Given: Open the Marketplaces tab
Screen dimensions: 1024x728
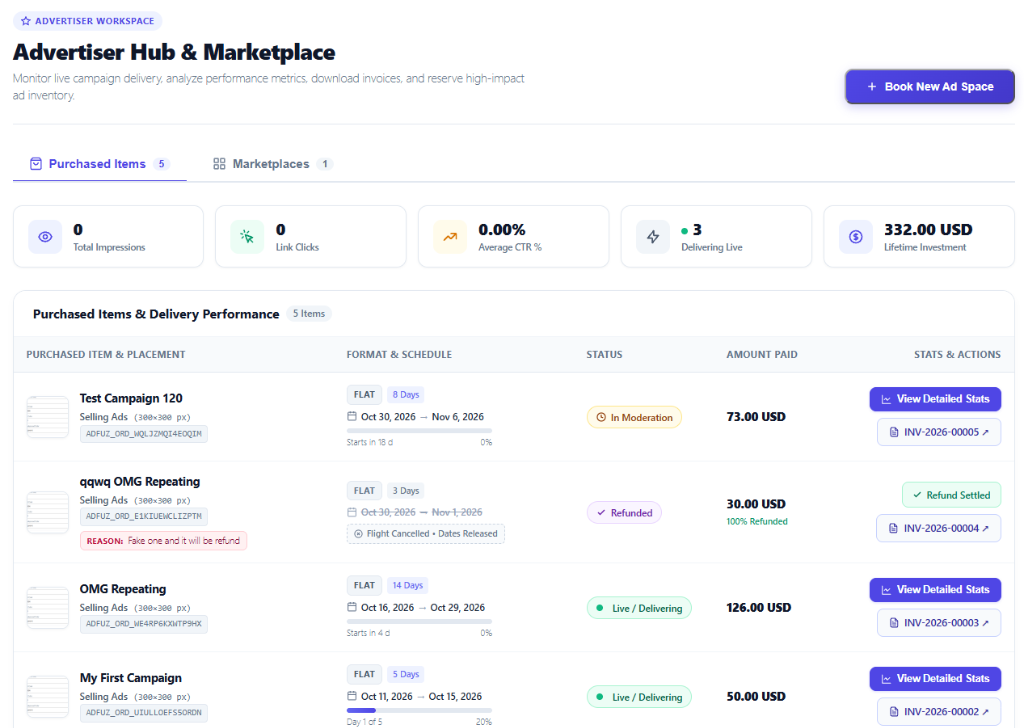Looking at the screenshot, I should 272,164.
